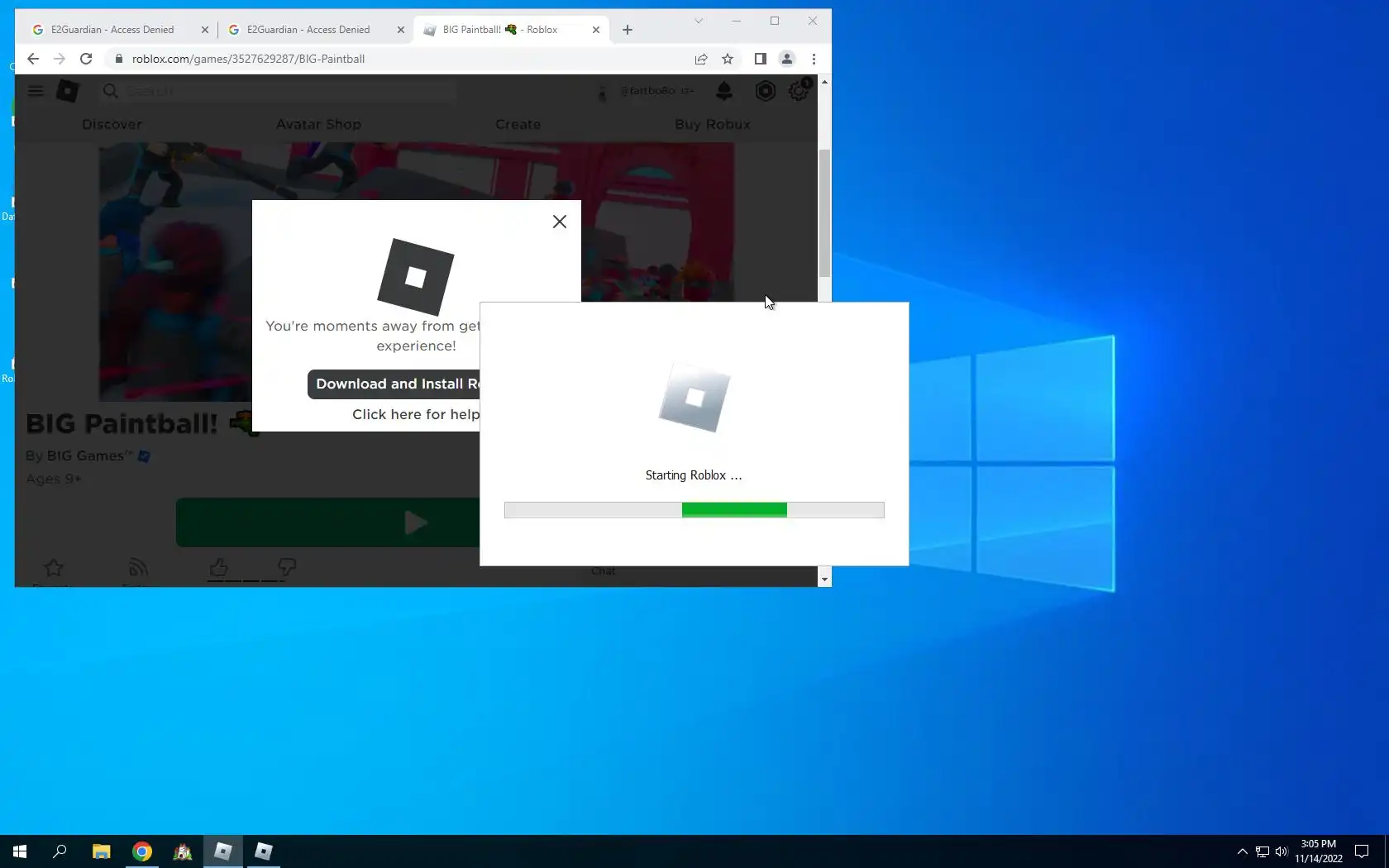Click the vertical scrollbar thumb

pos(824,213)
